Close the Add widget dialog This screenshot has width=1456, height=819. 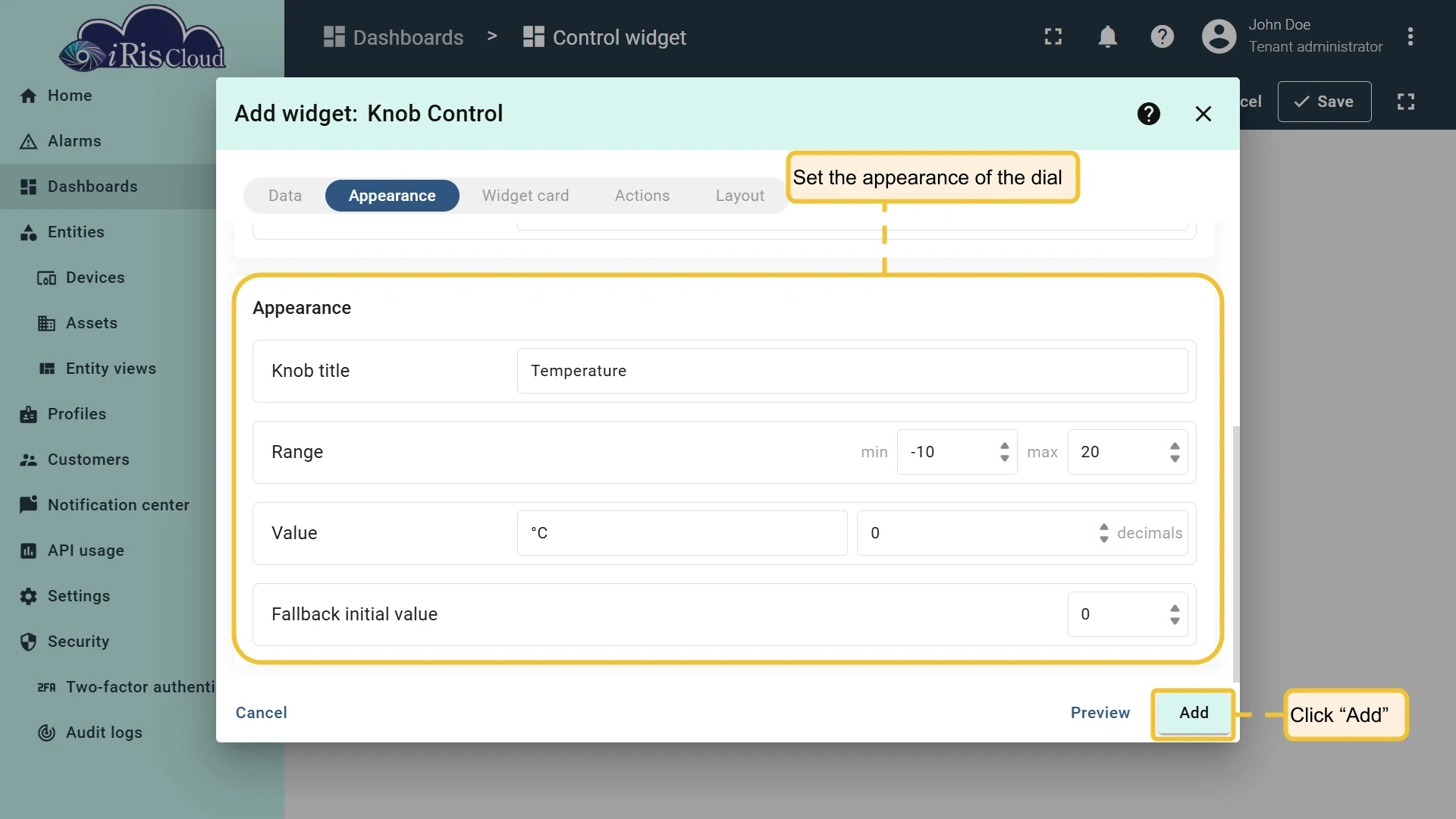click(x=1203, y=114)
